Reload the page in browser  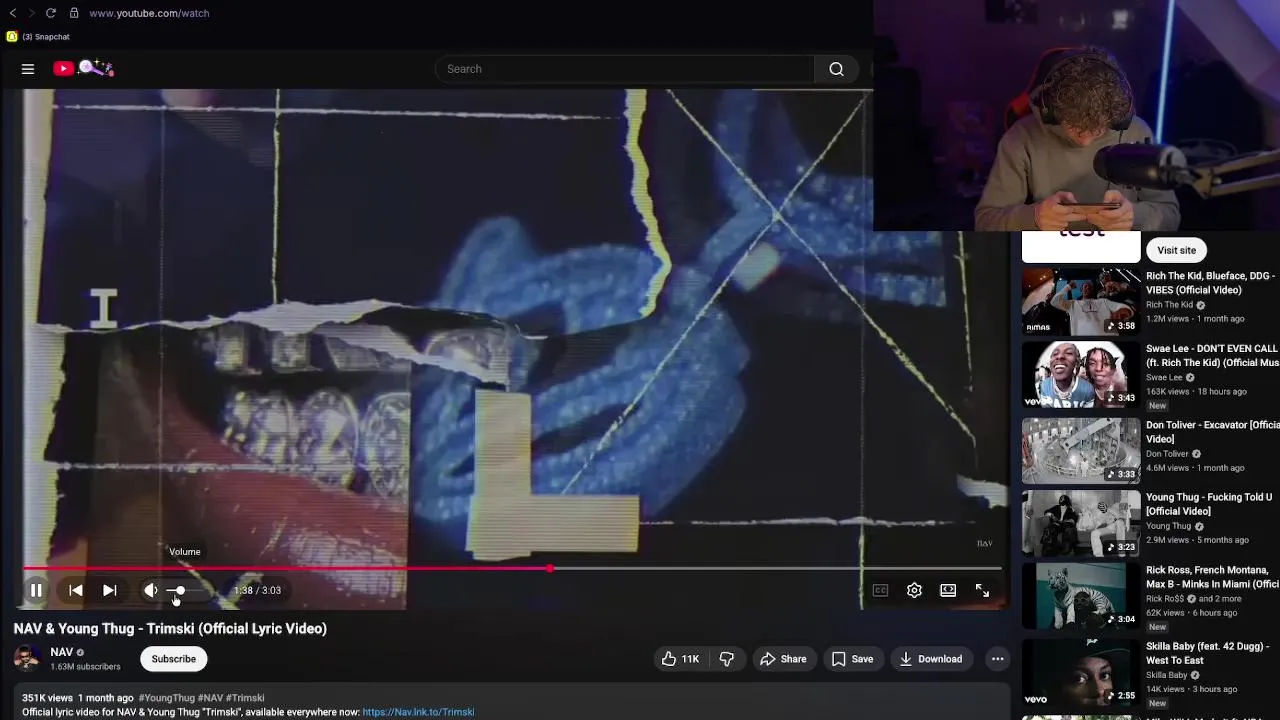point(50,13)
